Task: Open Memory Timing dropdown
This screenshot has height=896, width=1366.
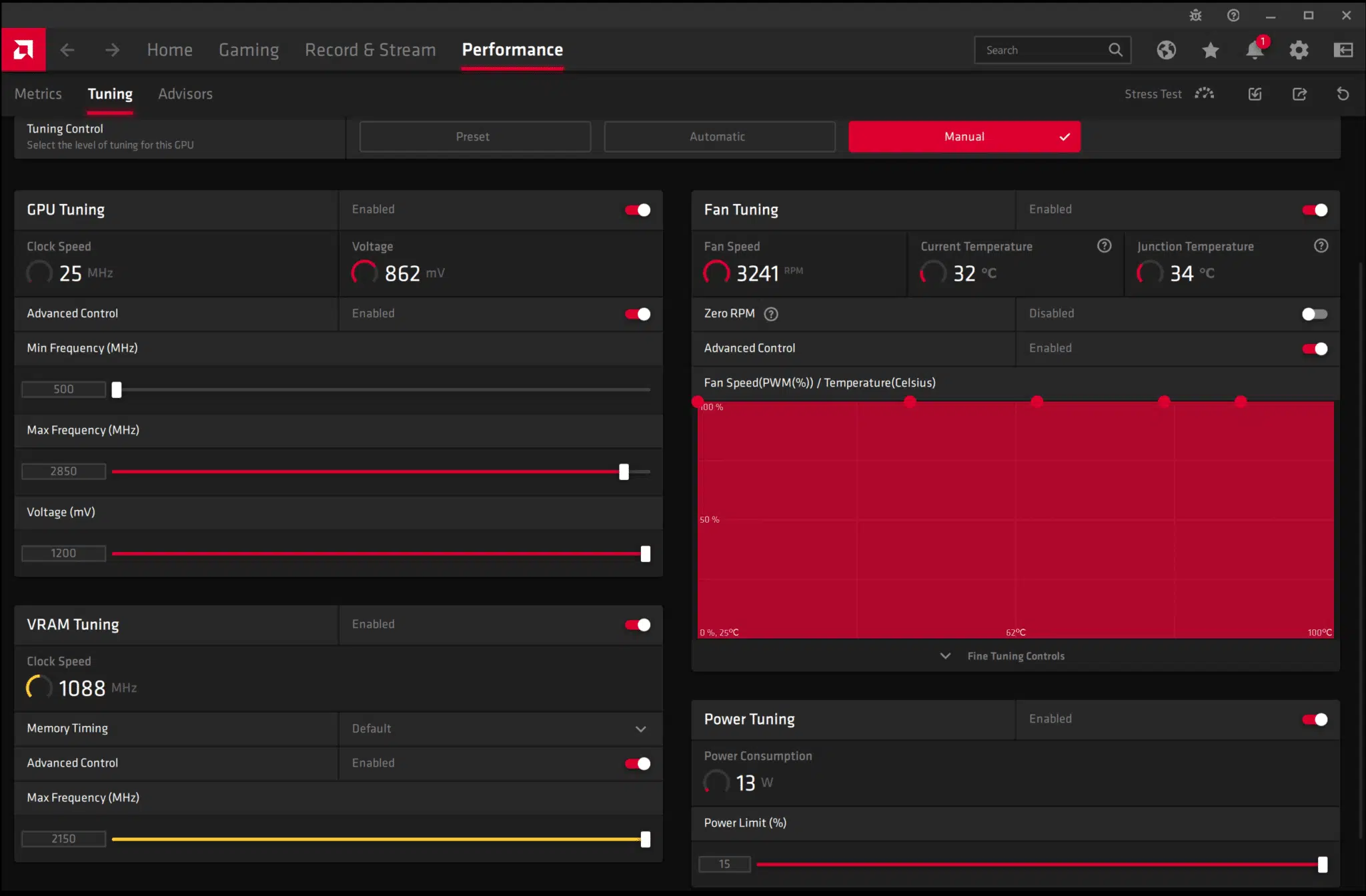Action: point(501,729)
